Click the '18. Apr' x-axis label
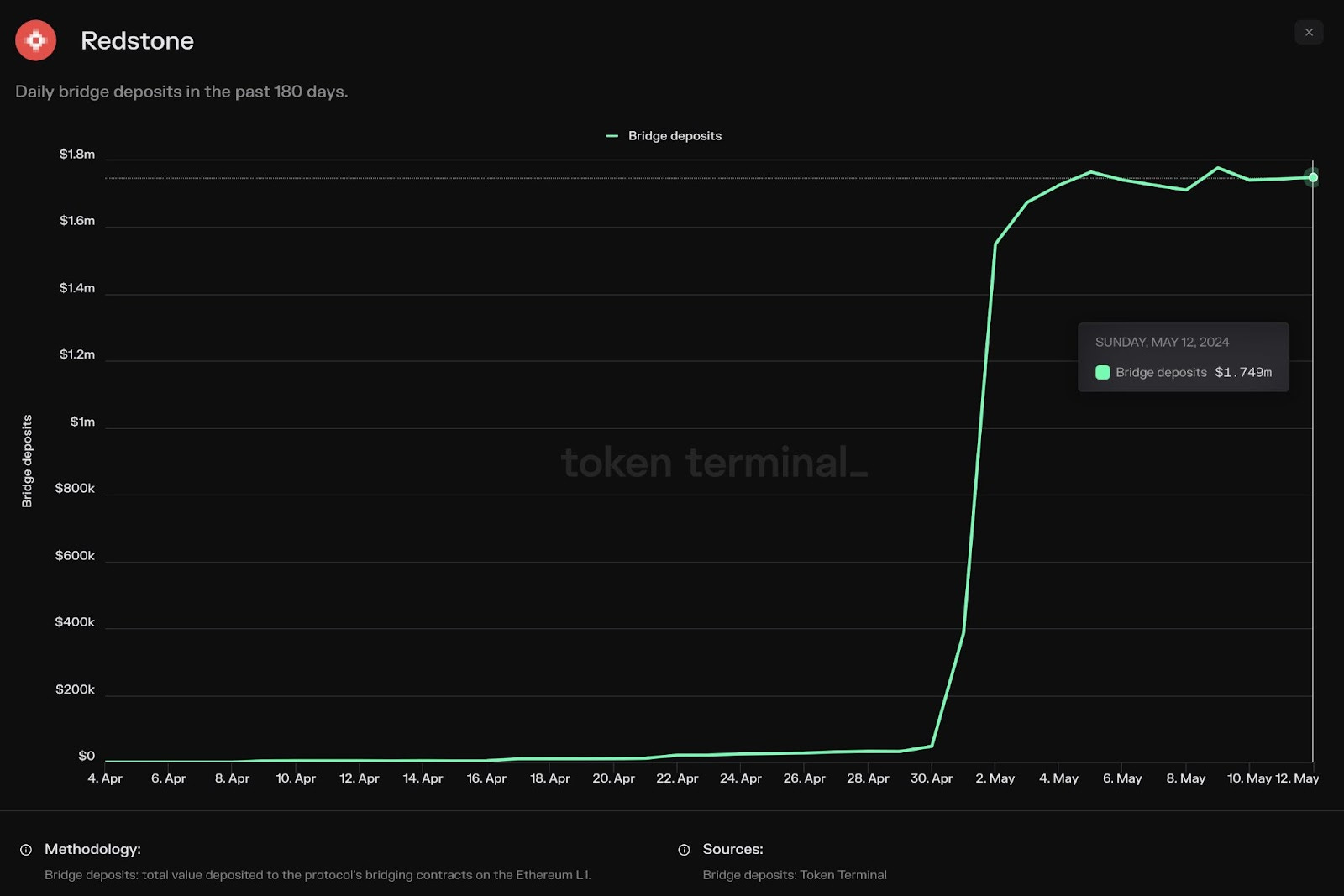The height and width of the screenshot is (896, 1344). coord(550,778)
